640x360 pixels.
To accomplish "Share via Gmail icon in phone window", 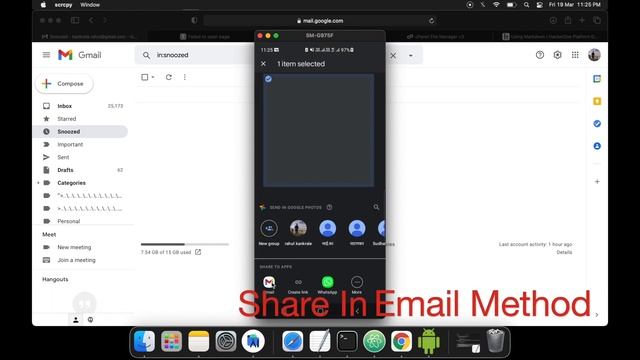I will pyautogui.click(x=269, y=282).
